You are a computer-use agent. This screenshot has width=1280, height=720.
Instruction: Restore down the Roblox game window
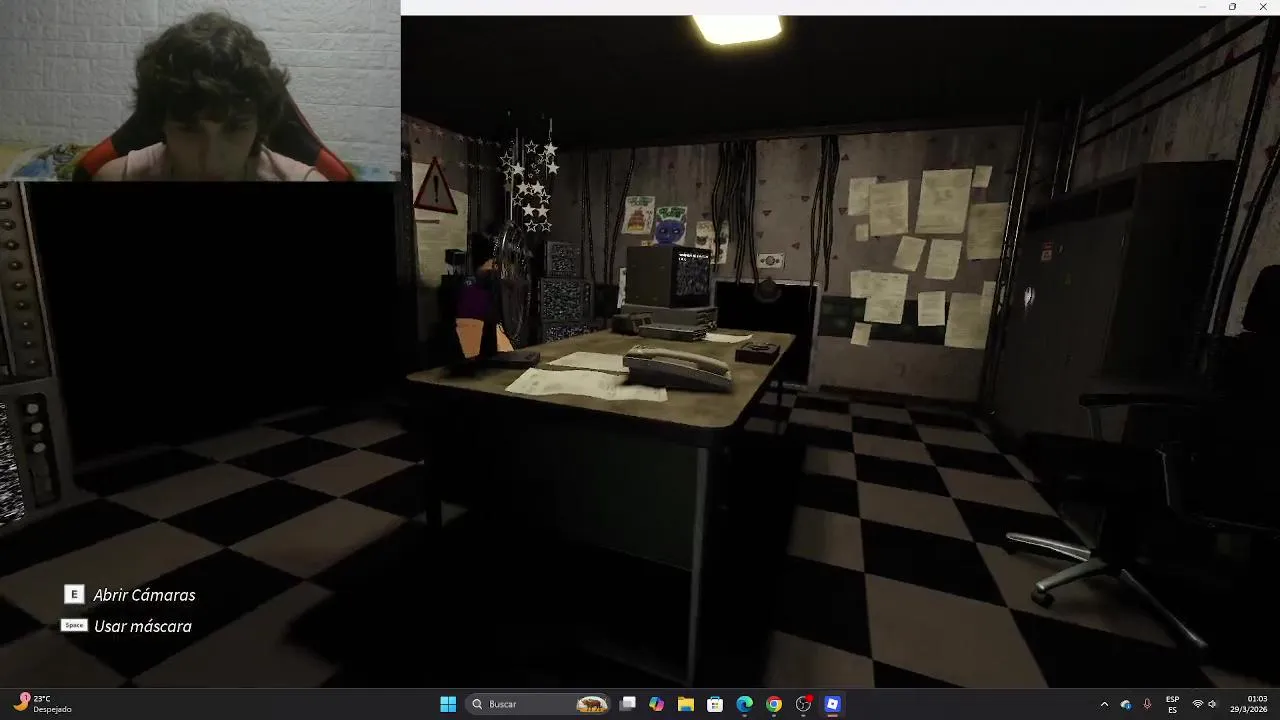click(x=1232, y=7)
